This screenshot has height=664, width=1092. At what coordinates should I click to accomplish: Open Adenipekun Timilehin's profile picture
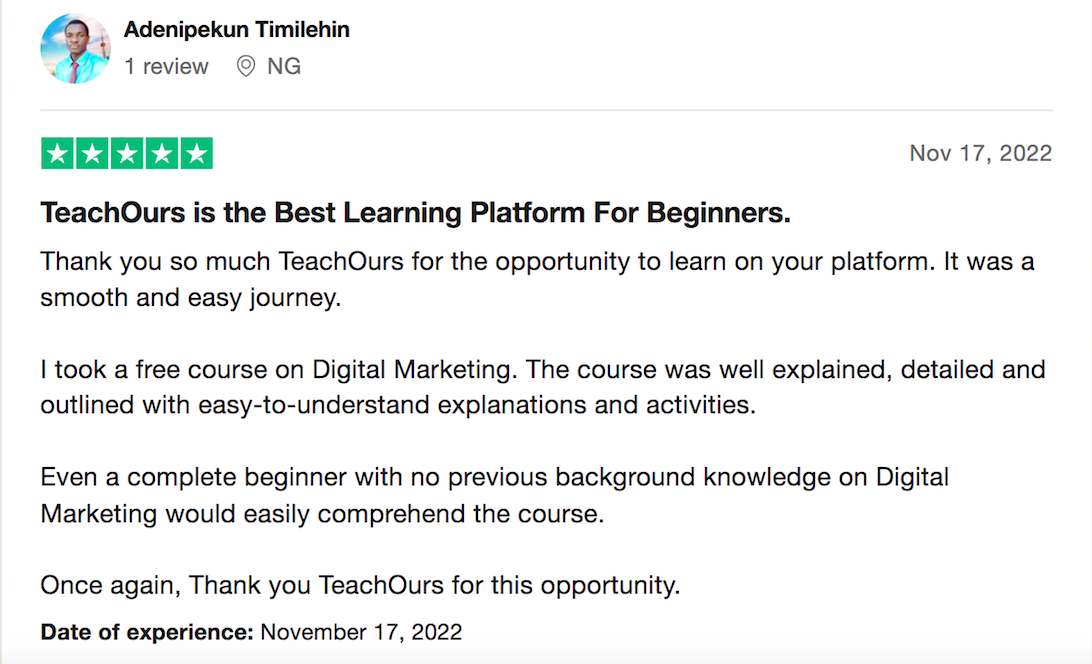pos(75,49)
